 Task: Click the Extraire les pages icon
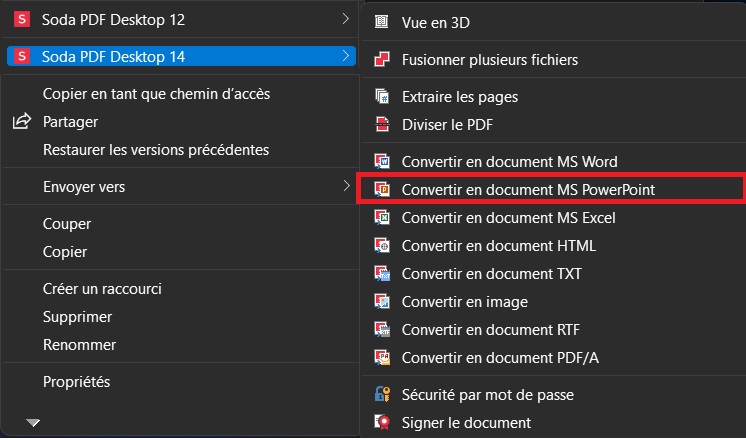click(382, 96)
